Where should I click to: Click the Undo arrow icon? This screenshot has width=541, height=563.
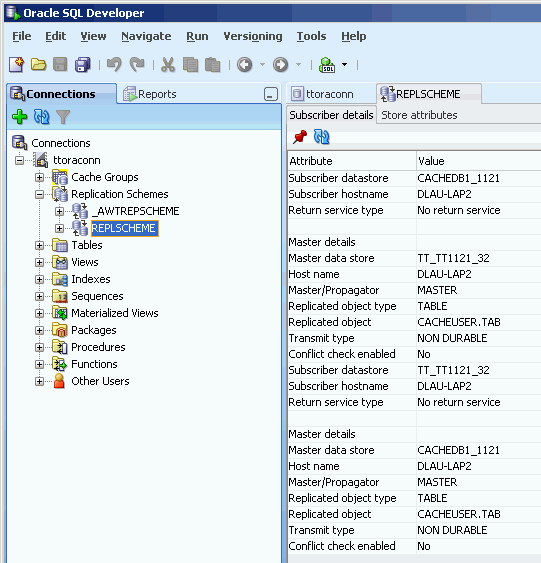tap(114, 65)
